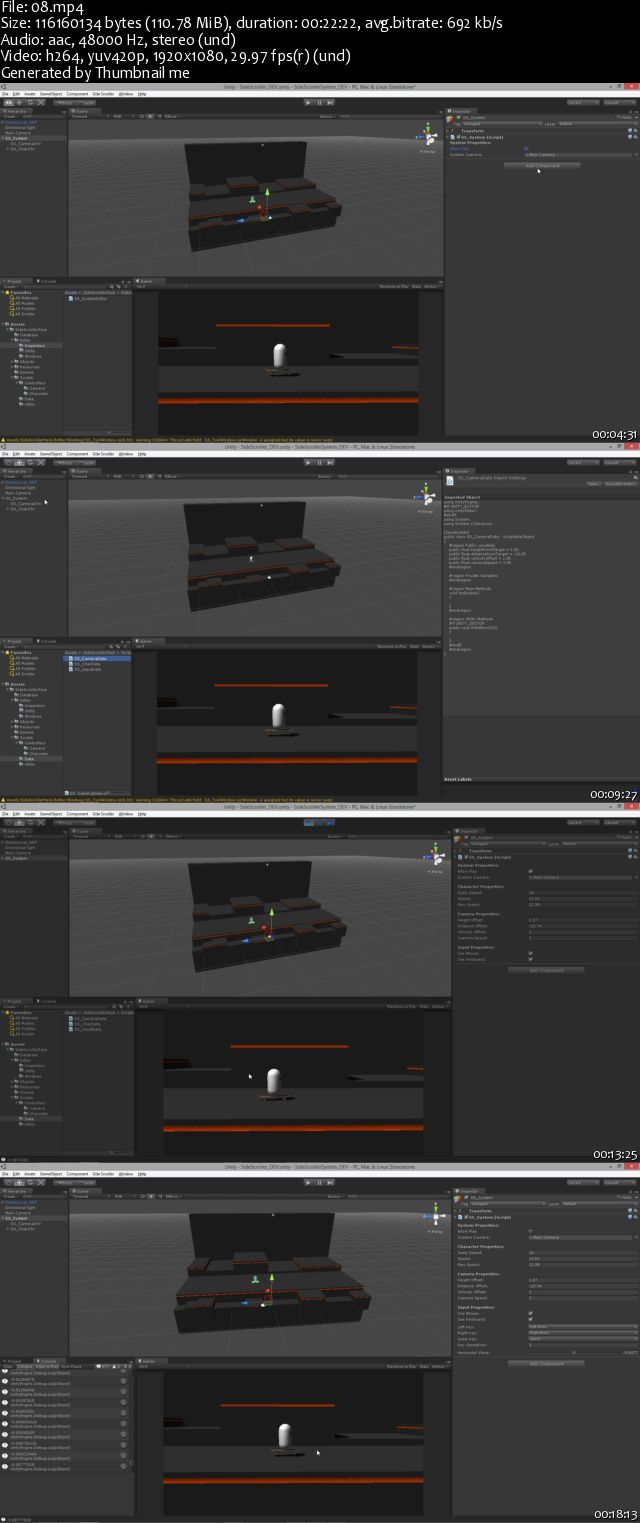Select Move tool in the 00:04:31 frame

19,102
